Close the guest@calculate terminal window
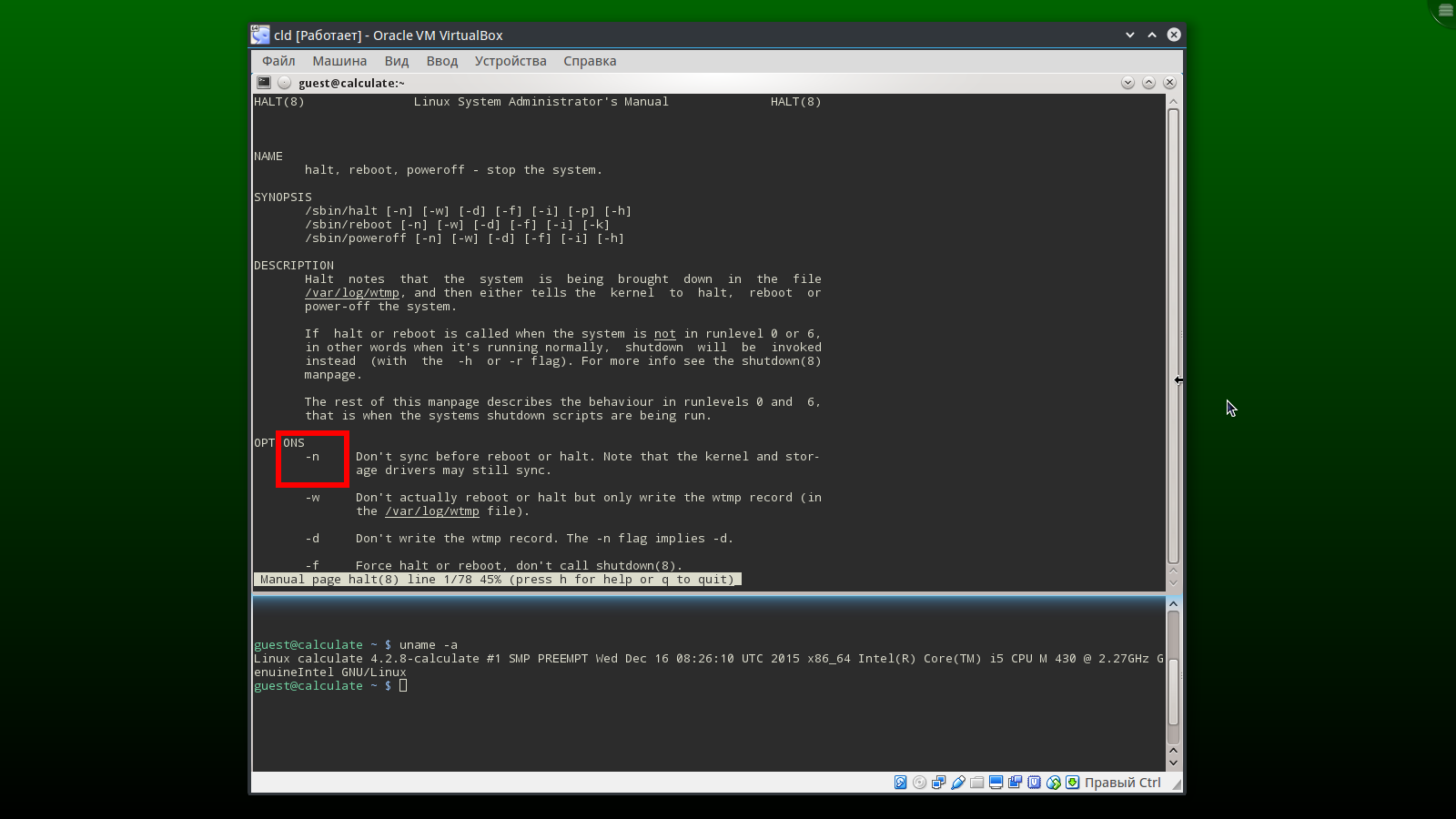 pyautogui.click(x=1170, y=82)
